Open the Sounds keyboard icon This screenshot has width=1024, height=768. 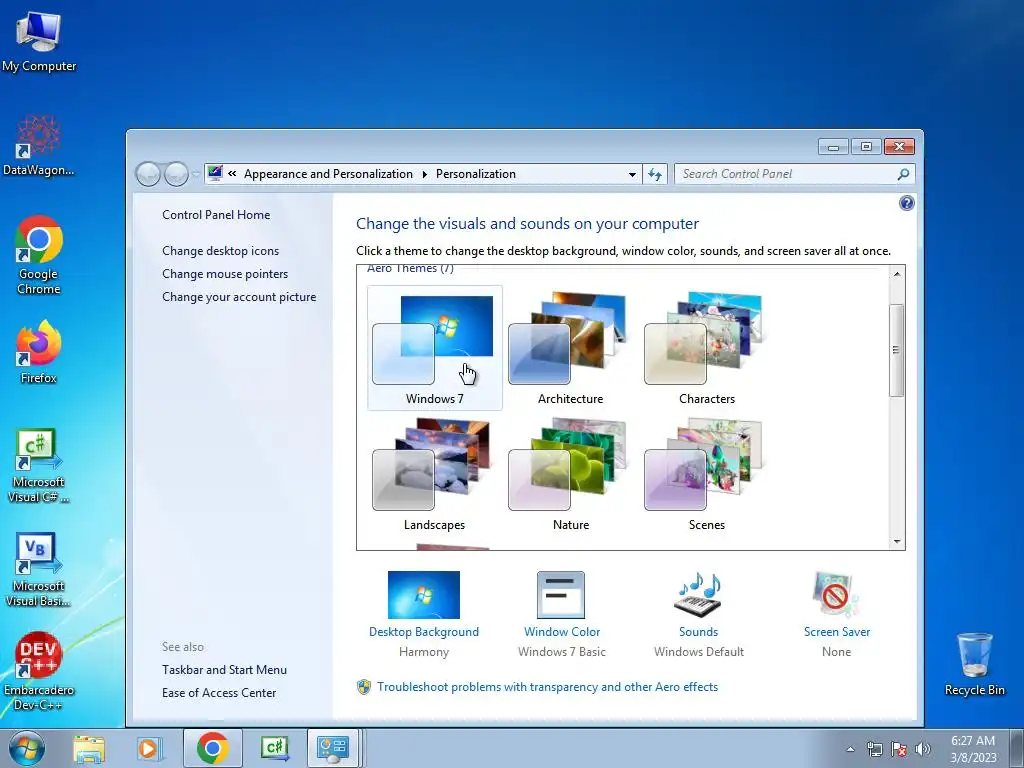[698, 595]
